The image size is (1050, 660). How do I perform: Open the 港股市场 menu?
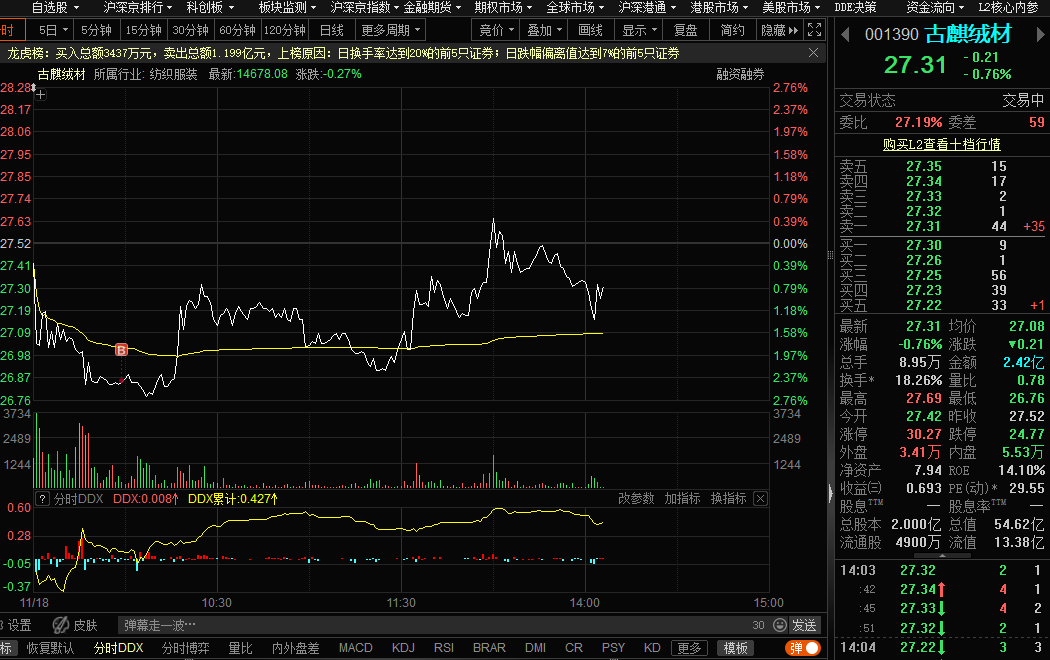point(719,7)
